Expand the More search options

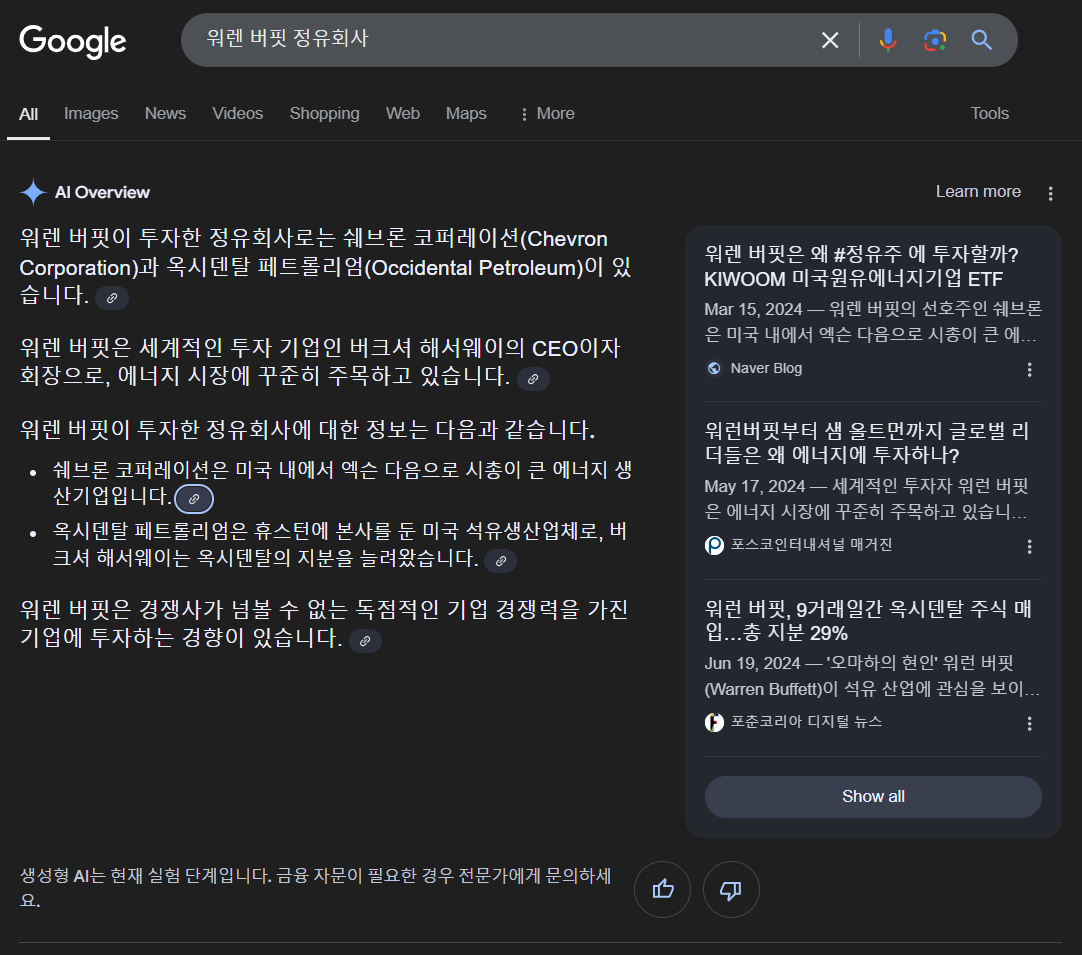point(547,114)
